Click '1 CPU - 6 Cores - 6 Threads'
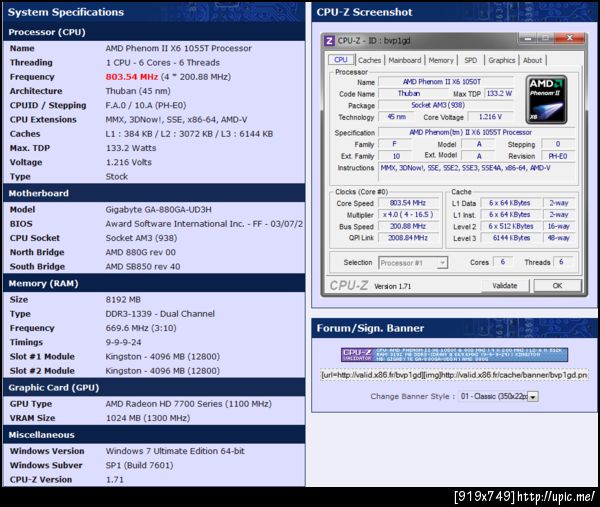The height and width of the screenshot is (507, 600). pos(163,62)
